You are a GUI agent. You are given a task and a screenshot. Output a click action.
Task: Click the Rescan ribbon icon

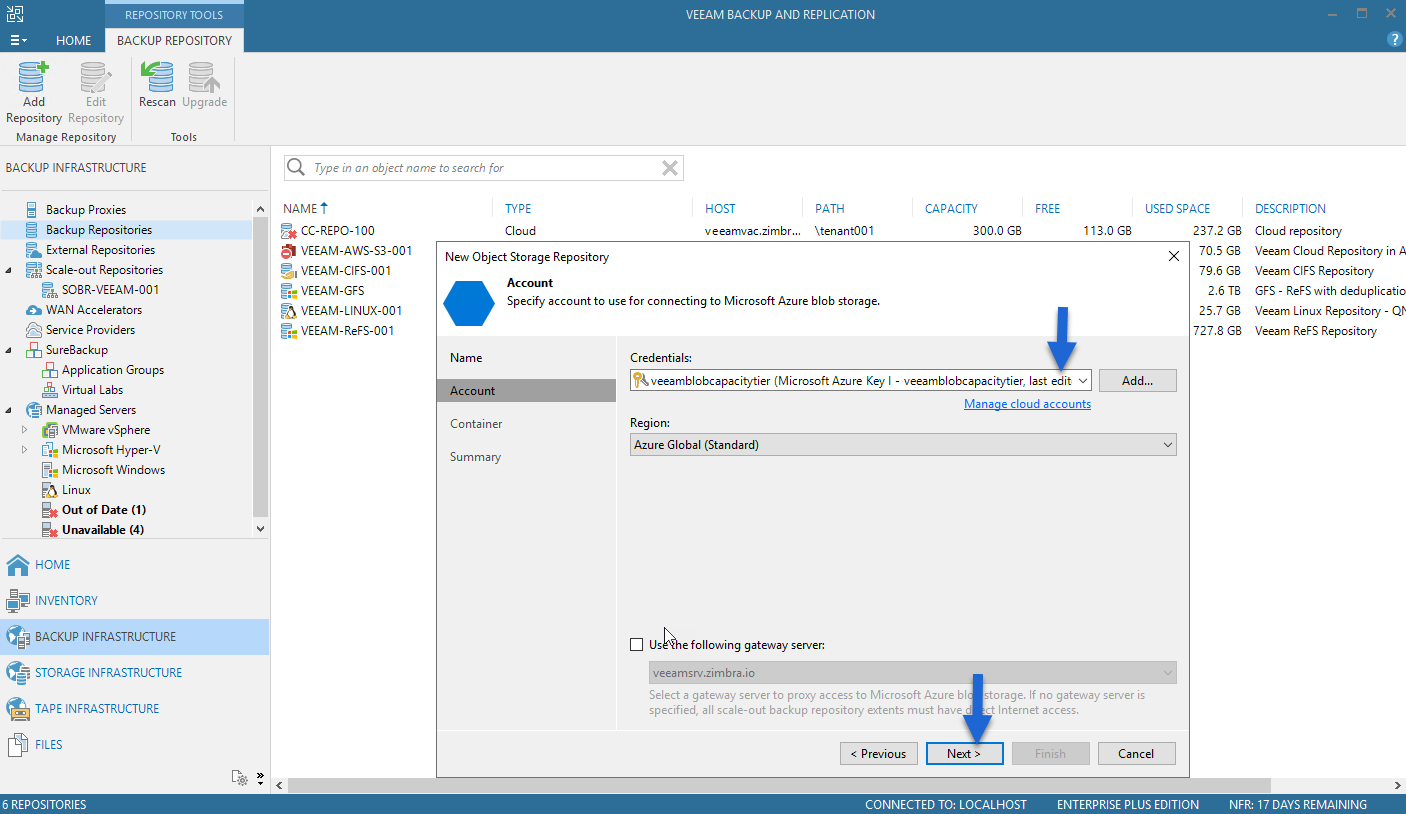[x=157, y=86]
